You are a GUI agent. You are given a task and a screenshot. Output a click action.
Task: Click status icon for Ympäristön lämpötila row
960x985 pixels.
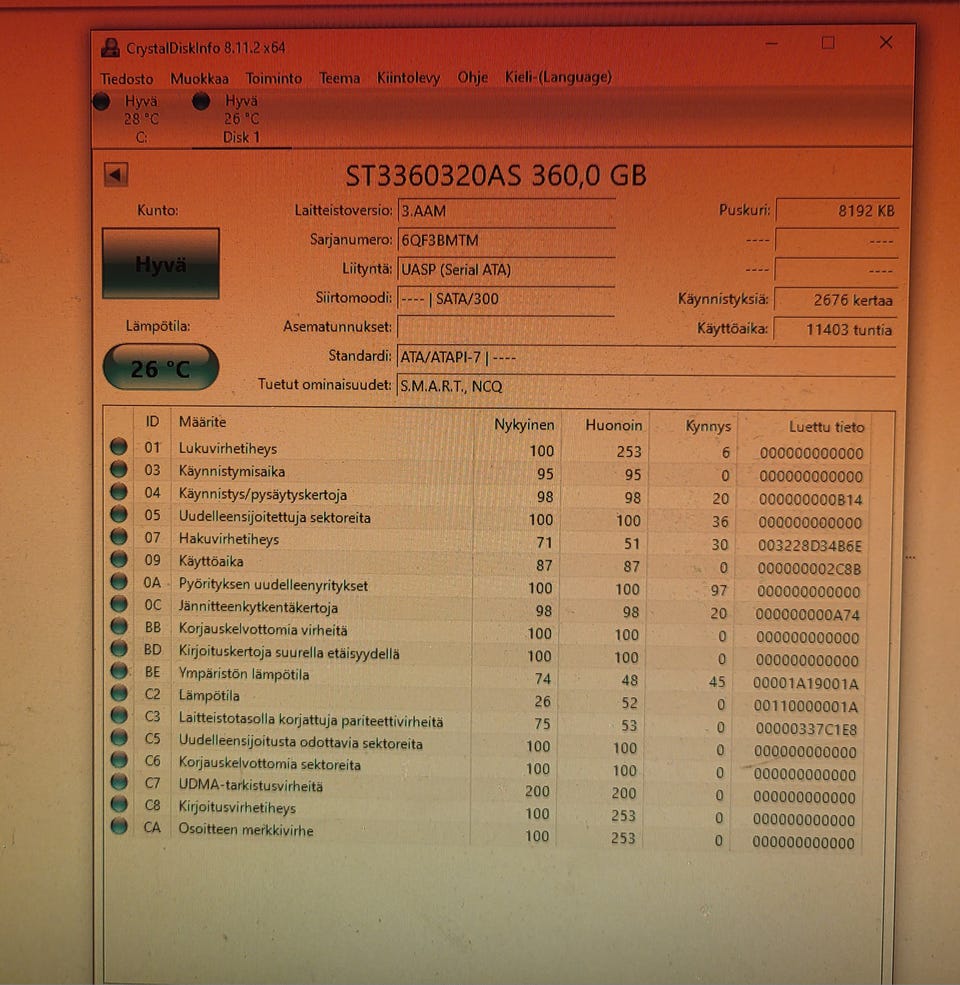119,671
